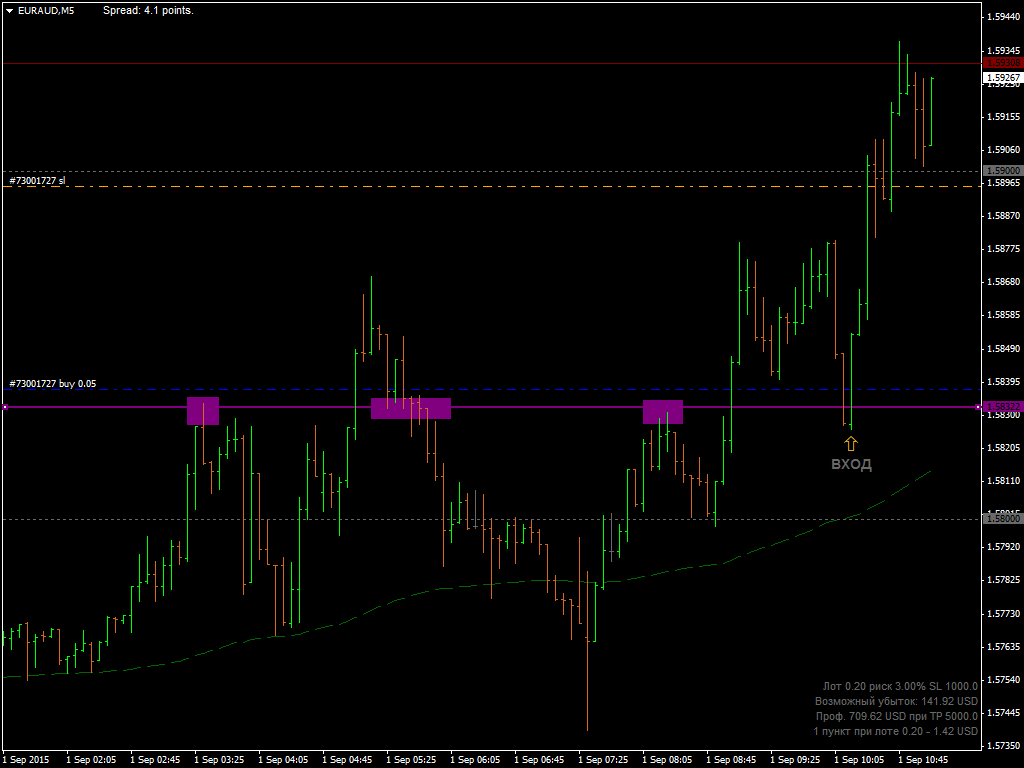This screenshot has height=768, width=1024.
Task: Open the EURAUD,M5 chart dropdown triangle
Action: 9,11
